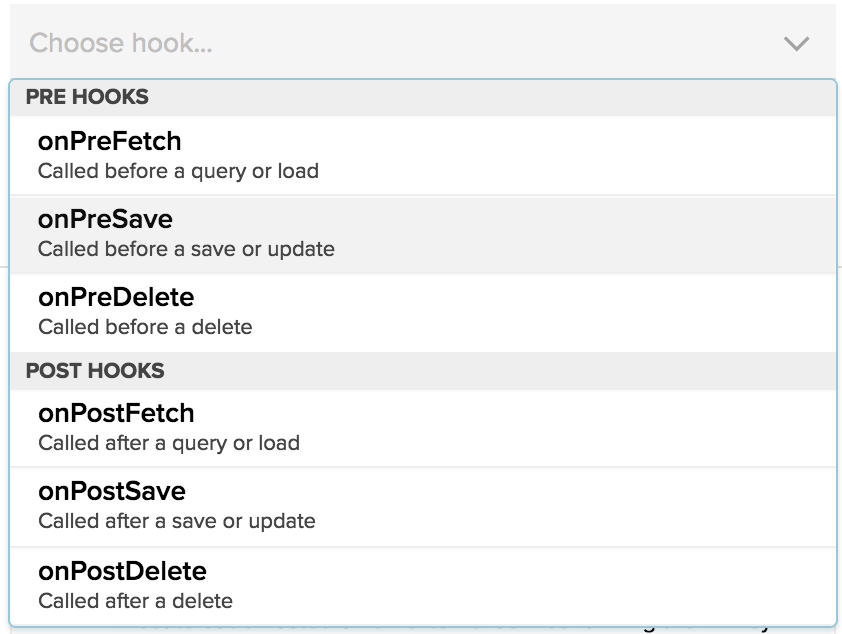Click the POST HOOKS group header
842x634 pixels.
pyautogui.click(x=95, y=371)
